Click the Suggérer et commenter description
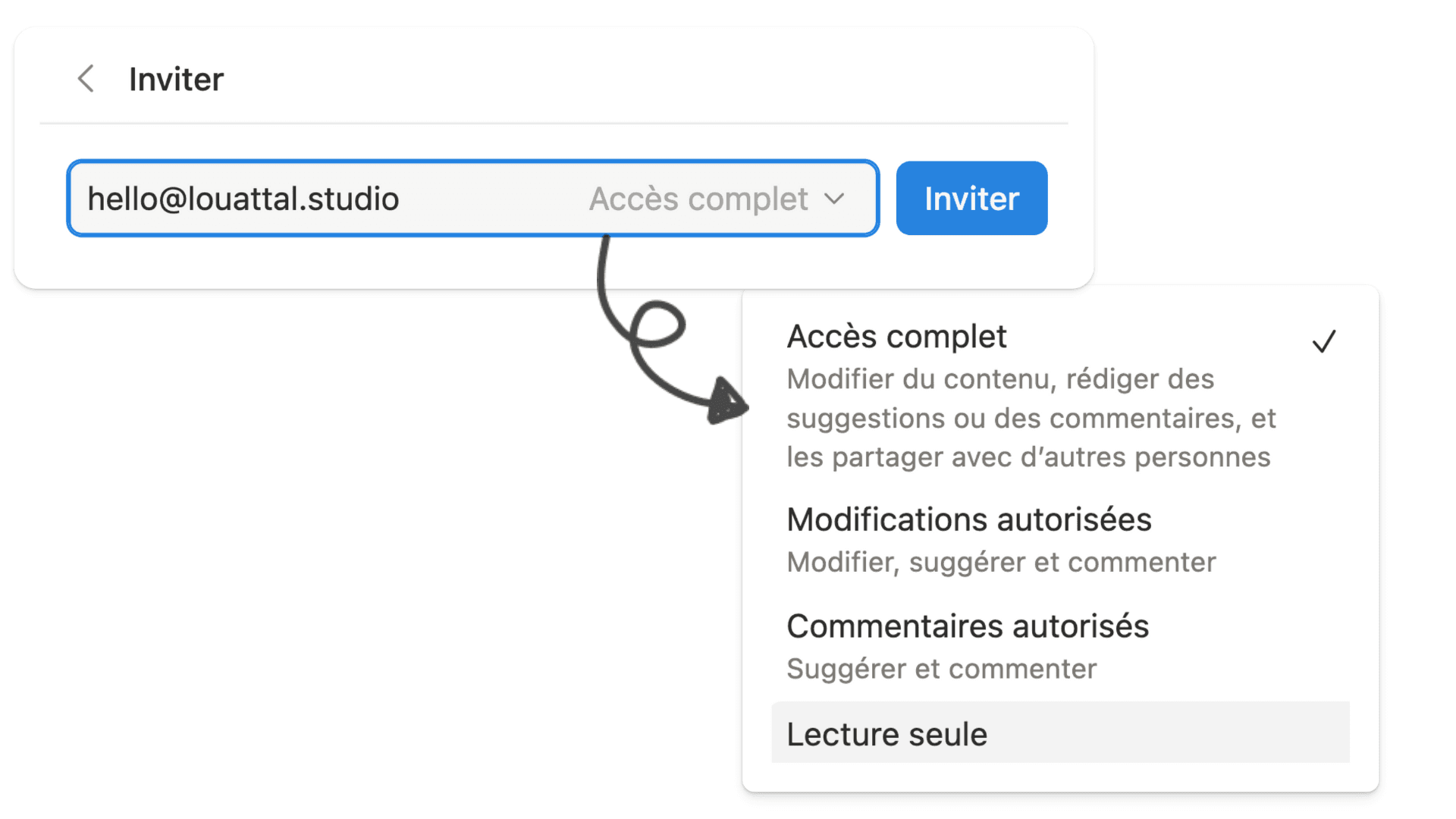 (x=941, y=669)
